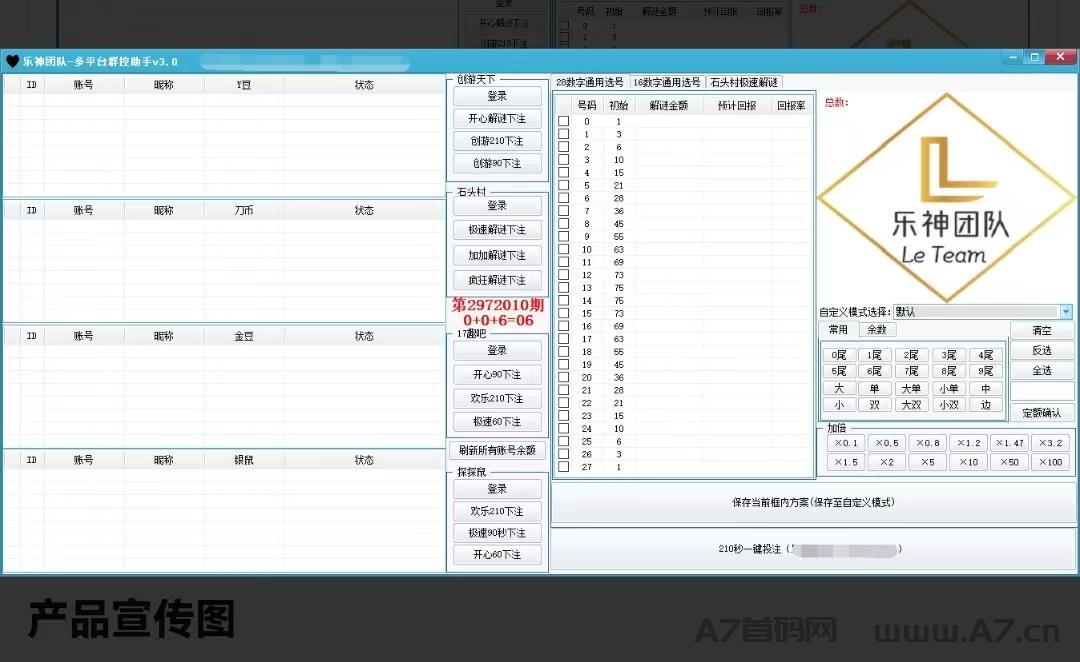
Task: Open the 余数 tab
Action: [877, 330]
